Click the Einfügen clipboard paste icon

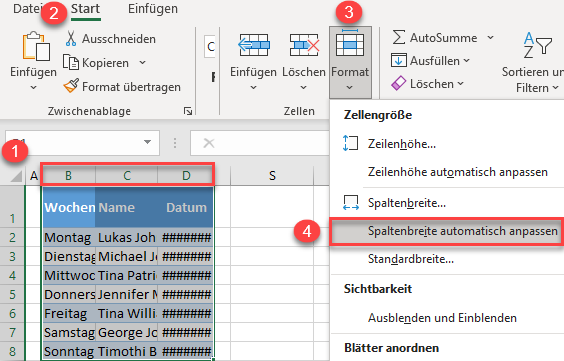(x=36, y=46)
